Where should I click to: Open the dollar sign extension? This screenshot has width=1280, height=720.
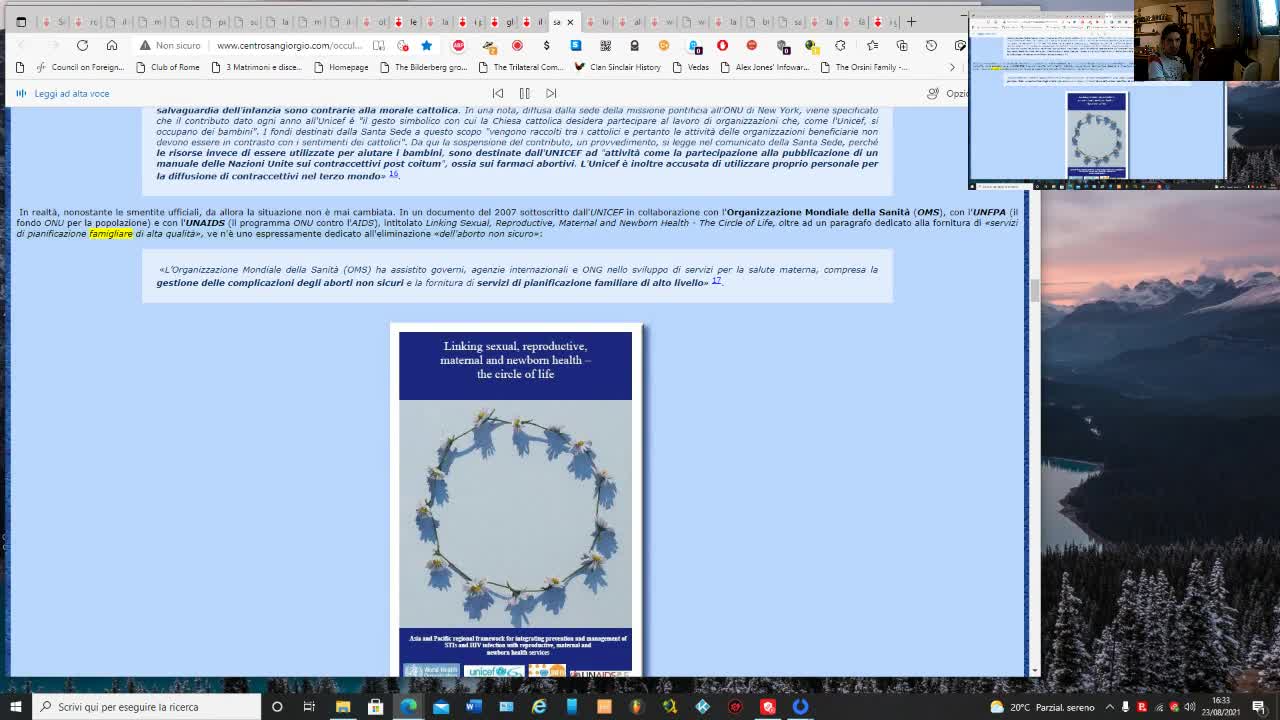546,45
